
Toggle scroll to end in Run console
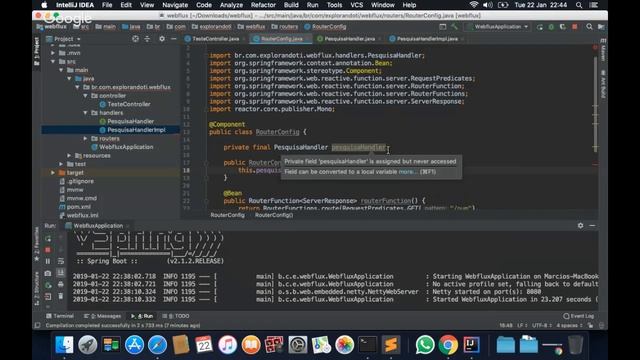(60, 273)
